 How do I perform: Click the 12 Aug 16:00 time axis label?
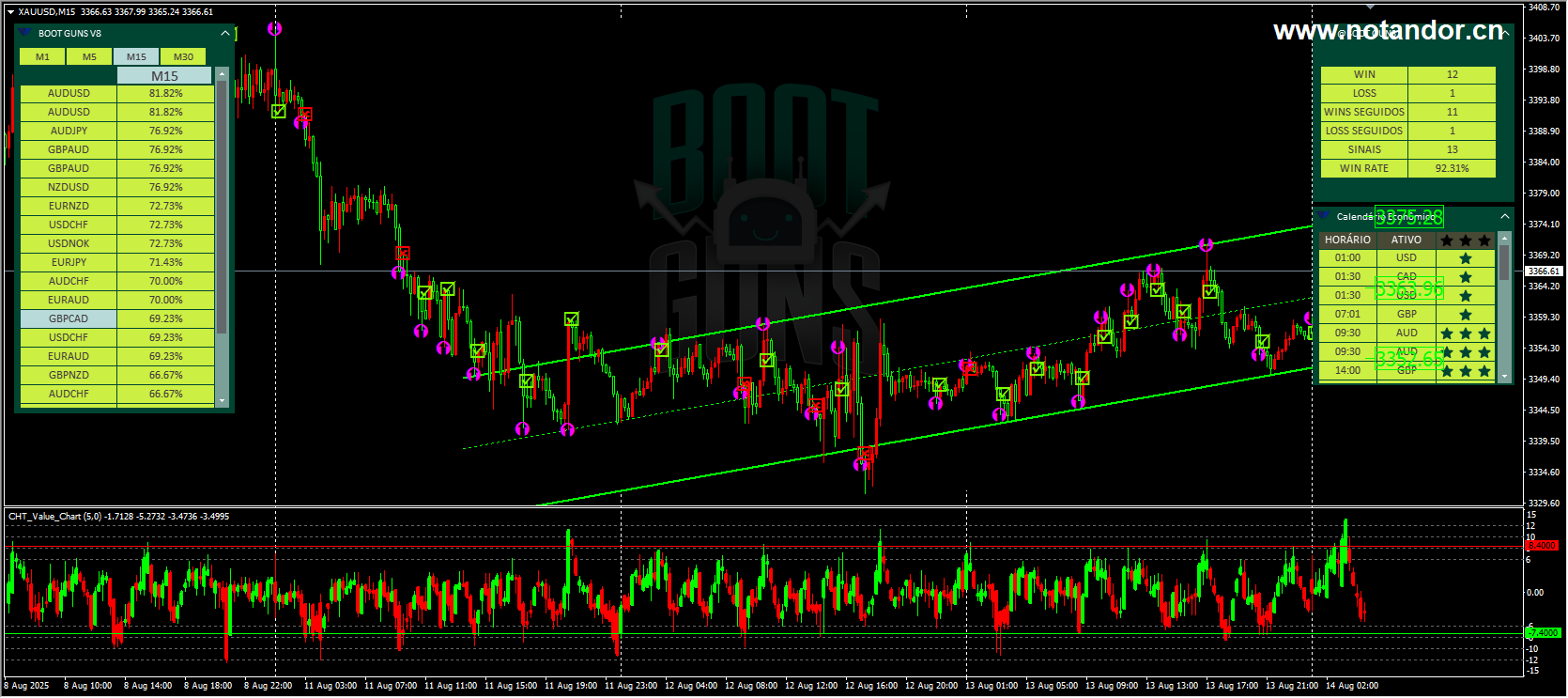871,686
